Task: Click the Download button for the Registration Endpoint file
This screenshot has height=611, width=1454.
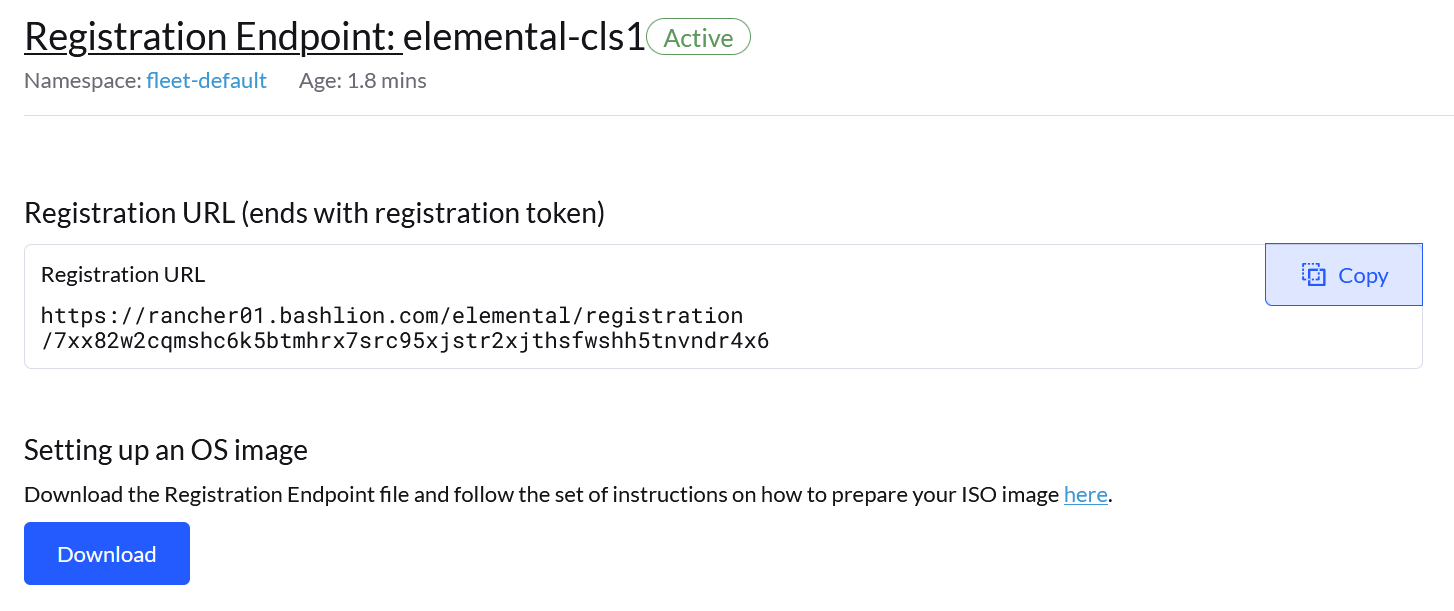Action: 106,553
